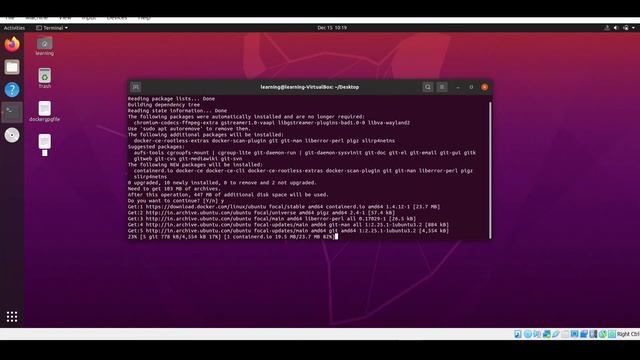Open the volume indicator in Ubuntu top bar

[x=616, y=28]
